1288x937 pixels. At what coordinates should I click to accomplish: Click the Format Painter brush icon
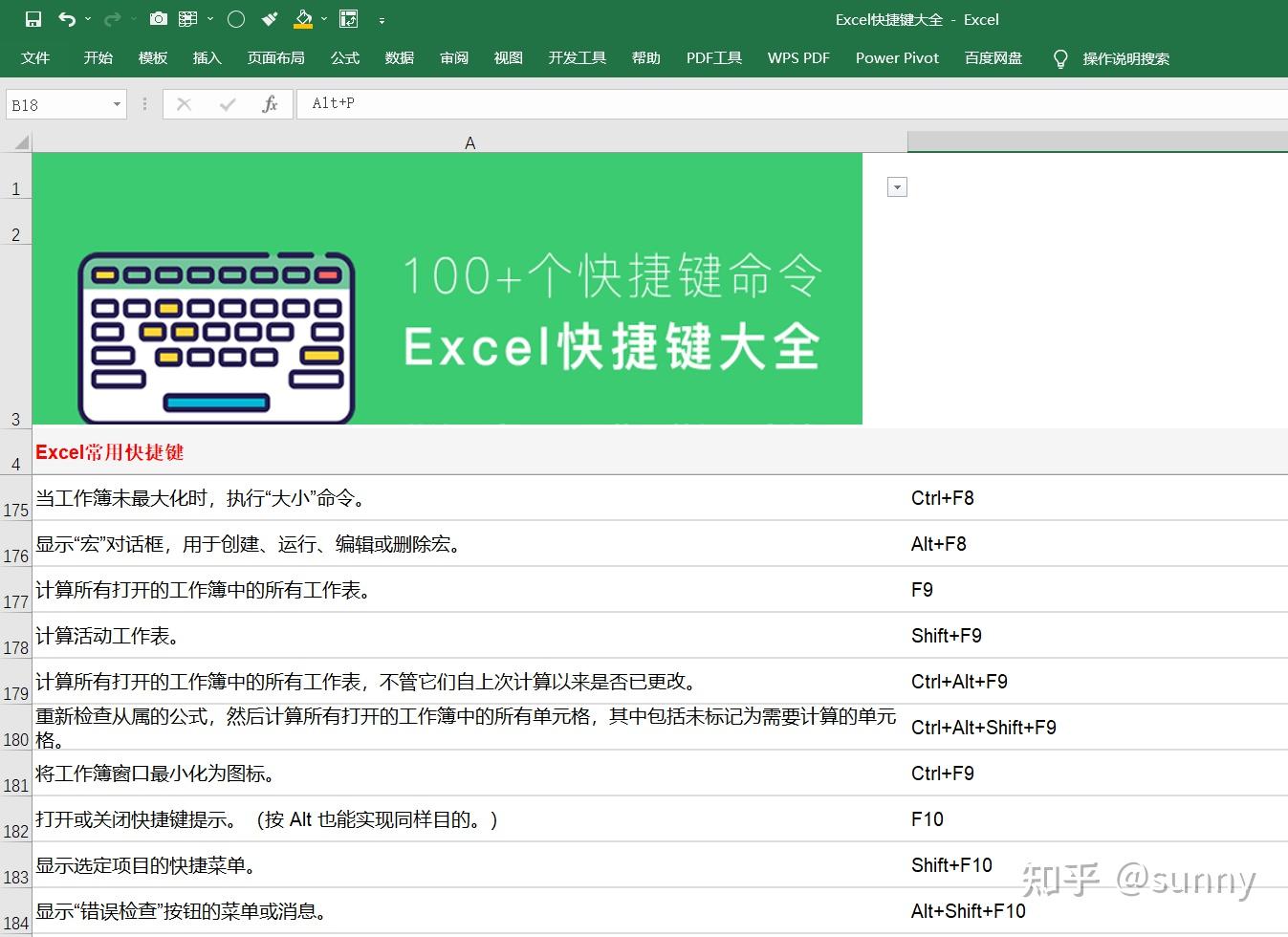(x=271, y=19)
